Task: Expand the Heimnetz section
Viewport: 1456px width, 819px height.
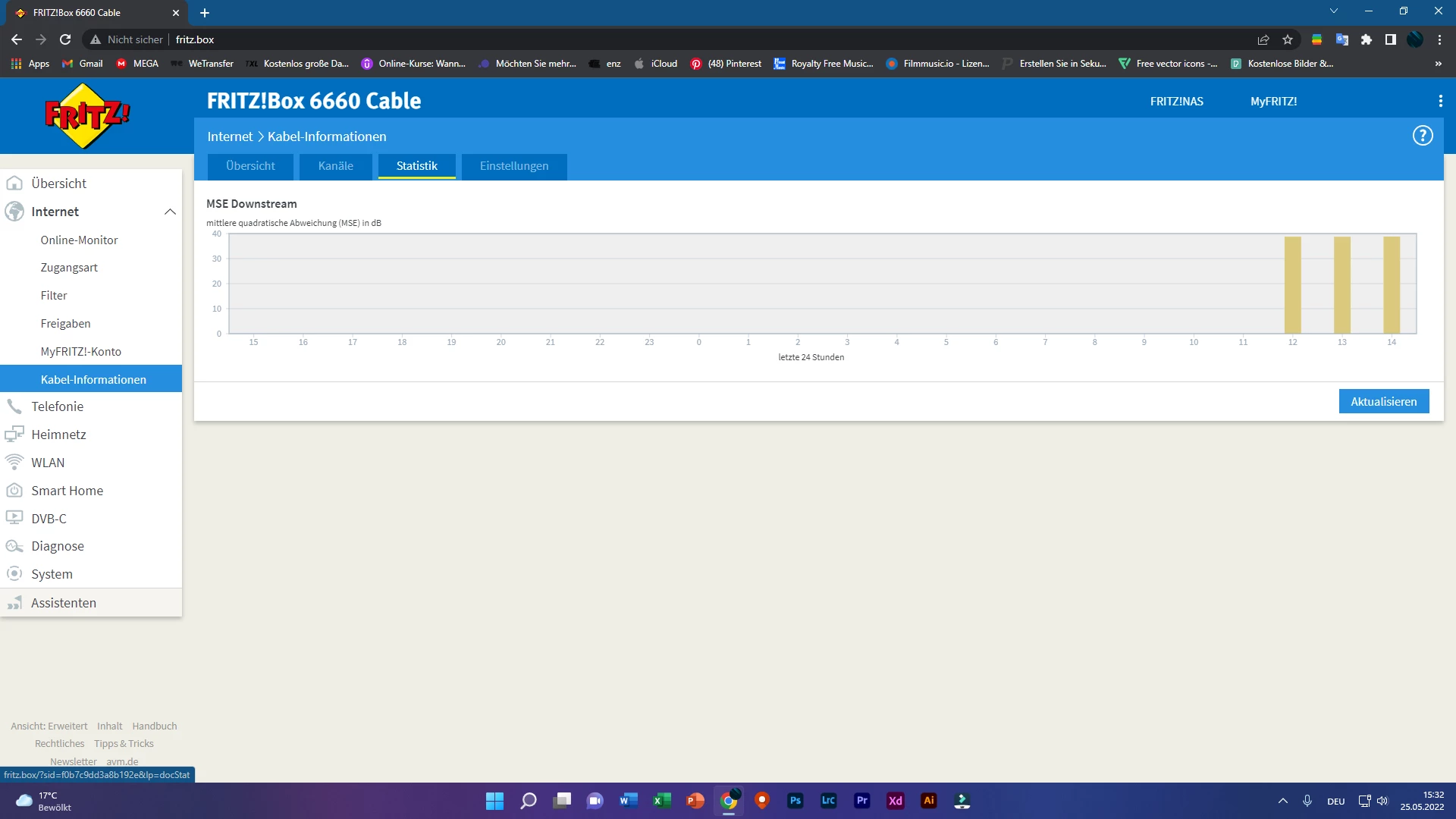Action: pos(58,435)
